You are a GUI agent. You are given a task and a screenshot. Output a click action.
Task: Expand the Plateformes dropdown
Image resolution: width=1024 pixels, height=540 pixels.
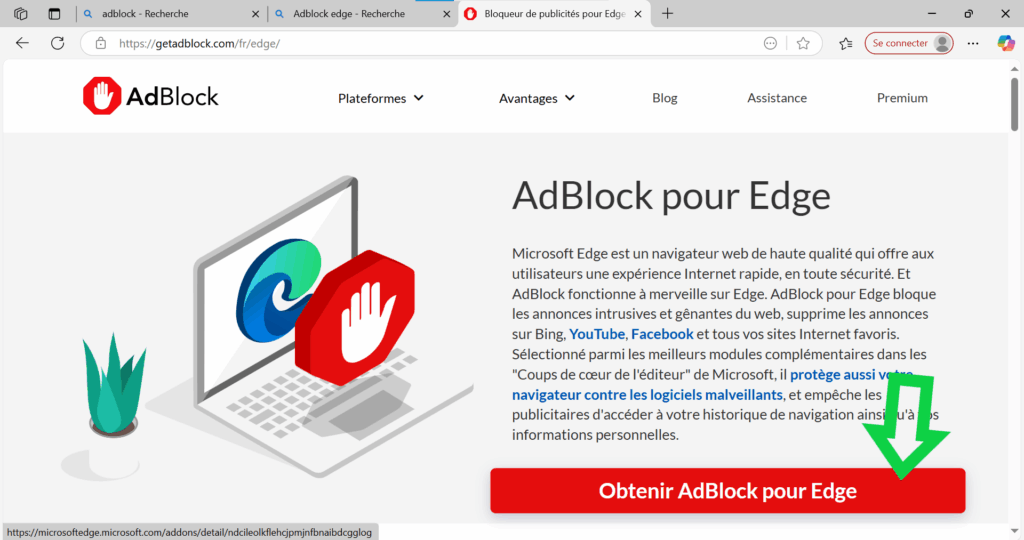381,98
